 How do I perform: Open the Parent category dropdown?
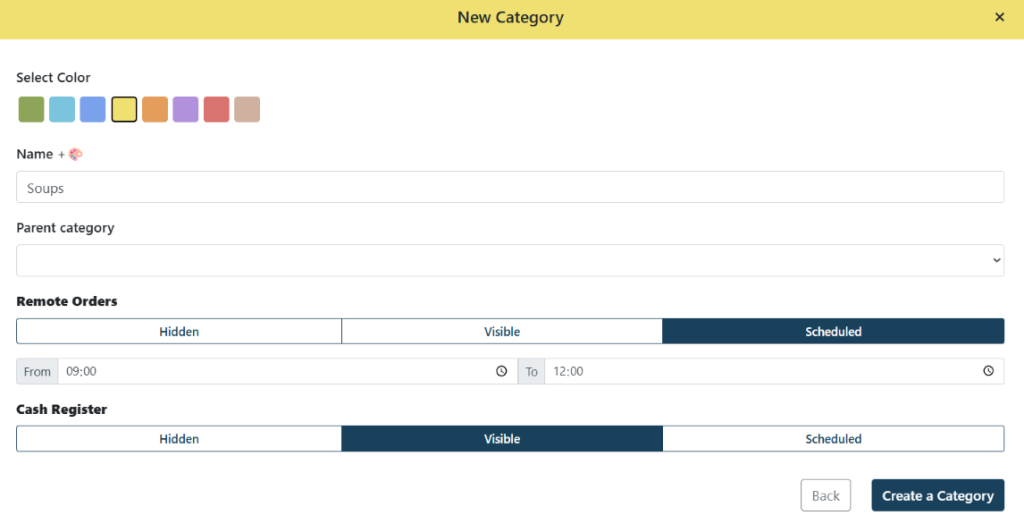(x=510, y=260)
